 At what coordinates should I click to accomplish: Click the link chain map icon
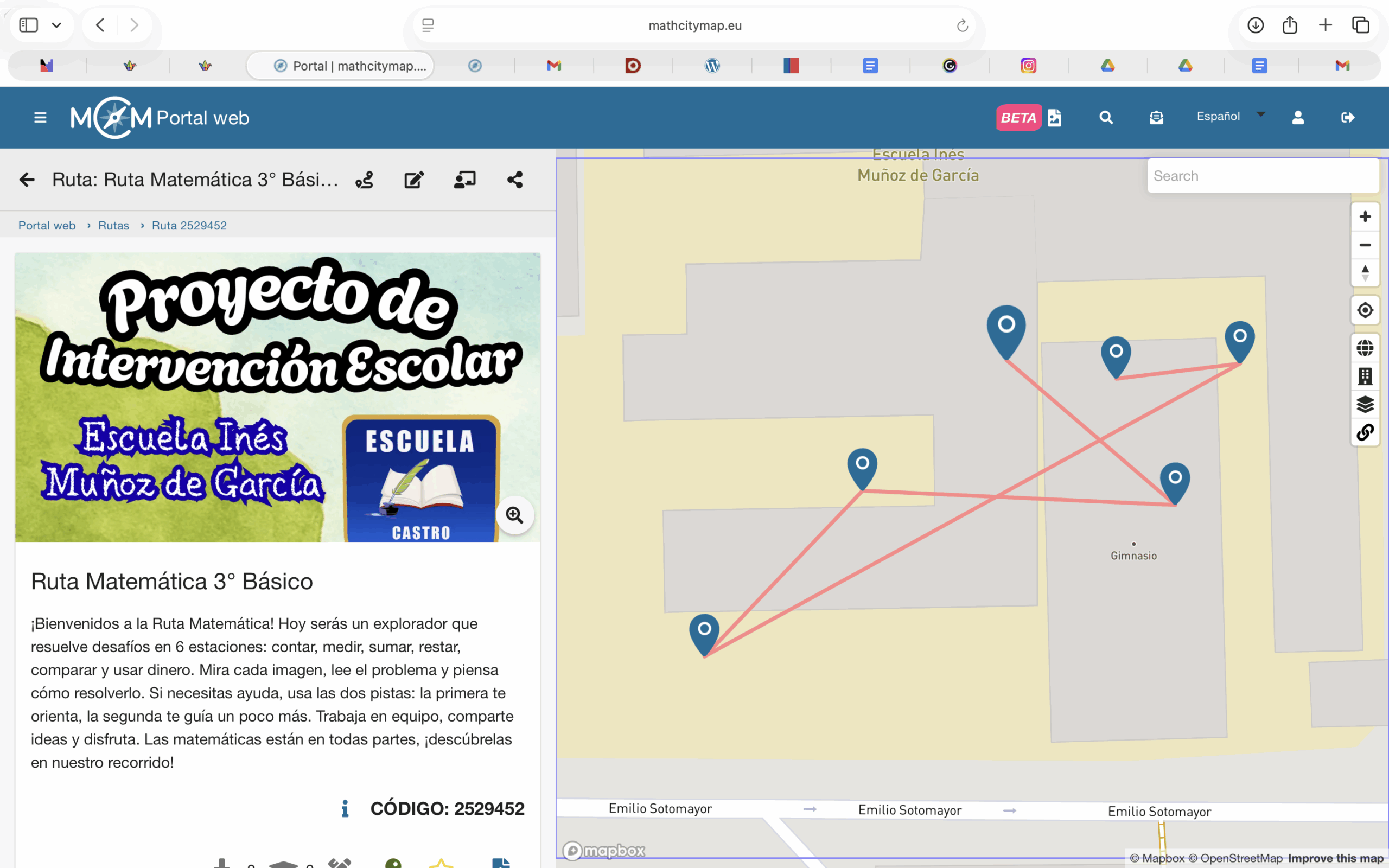(1365, 432)
